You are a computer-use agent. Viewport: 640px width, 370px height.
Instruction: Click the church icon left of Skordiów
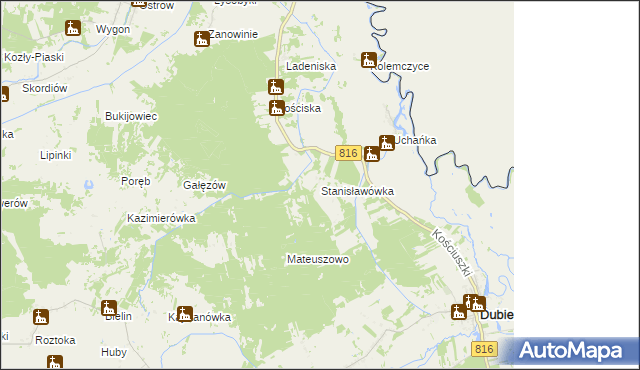click(4, 94)
